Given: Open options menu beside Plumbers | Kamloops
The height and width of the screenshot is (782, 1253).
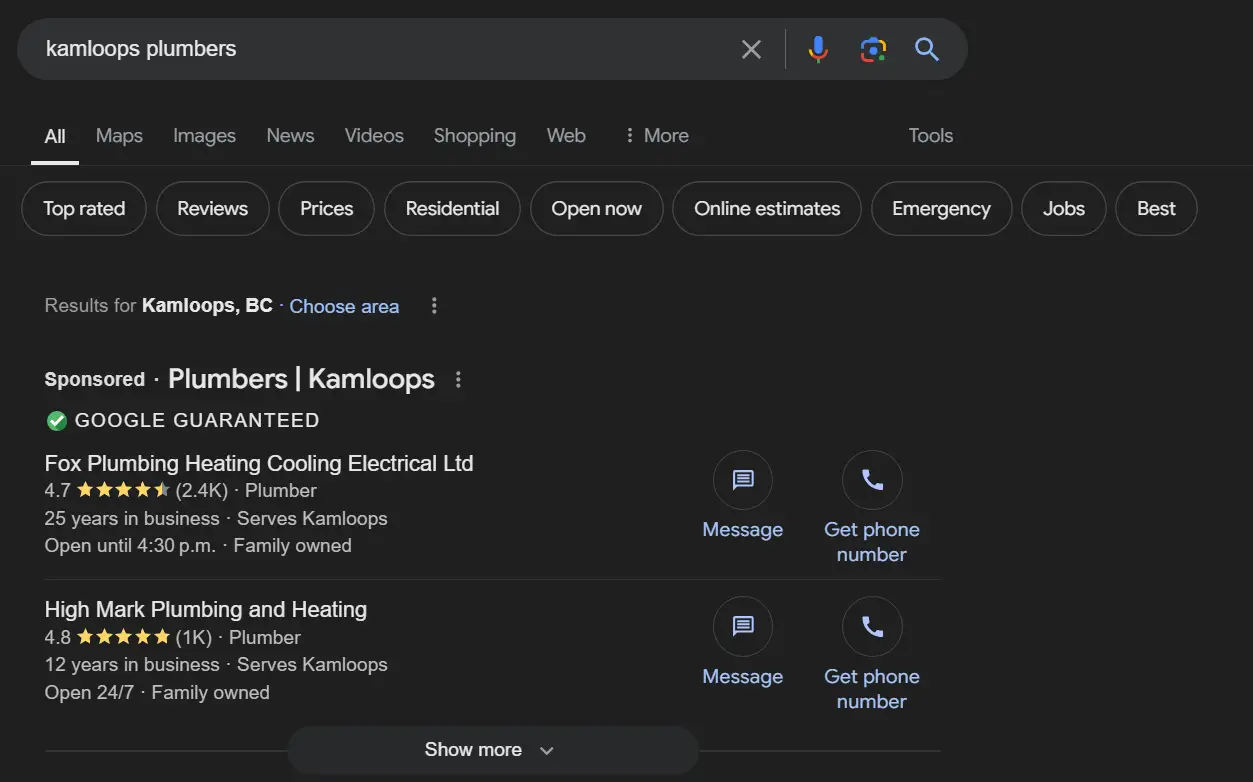Looking at the screenshot, I should click(458, 380).
